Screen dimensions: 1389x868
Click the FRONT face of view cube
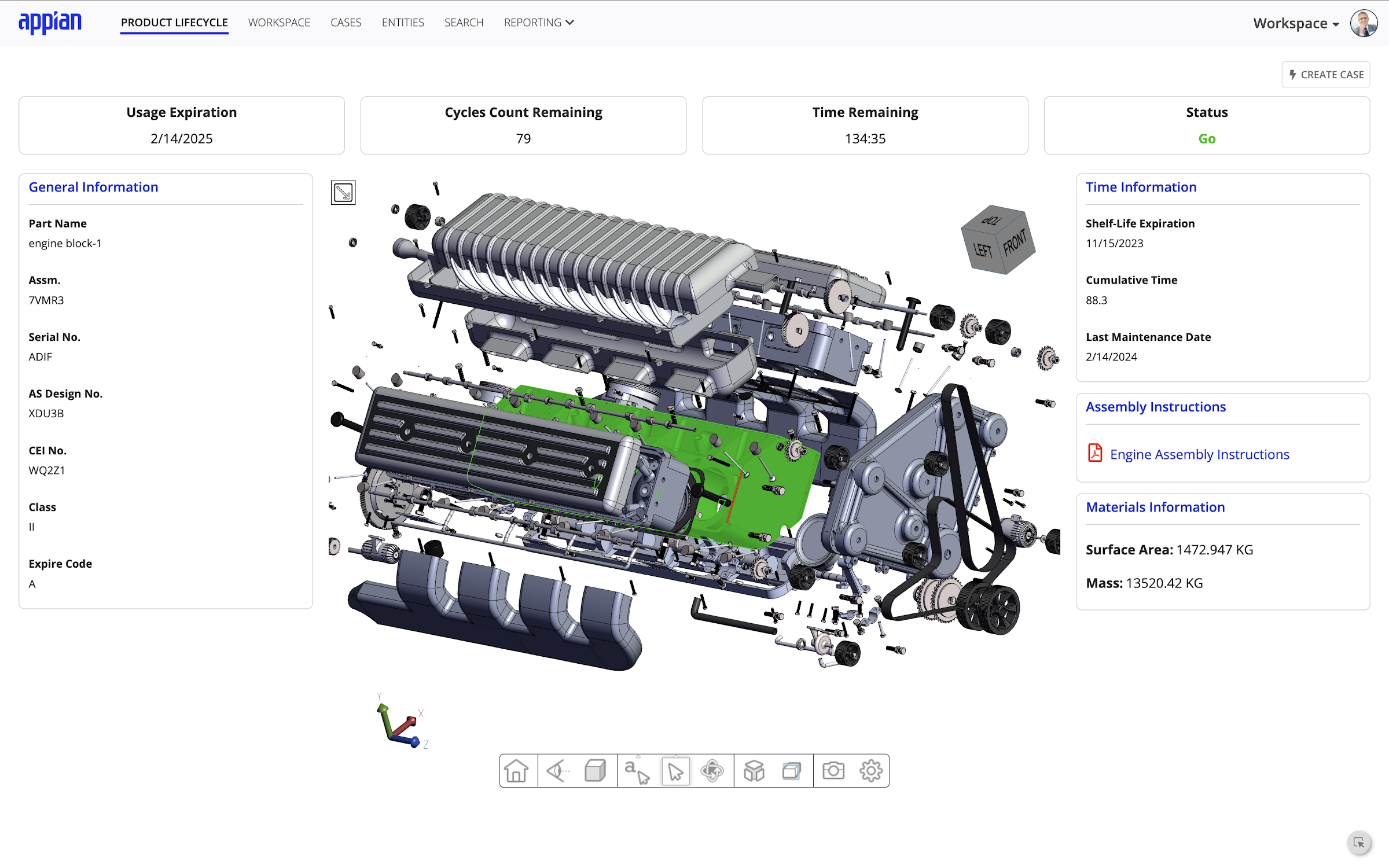1016,243
